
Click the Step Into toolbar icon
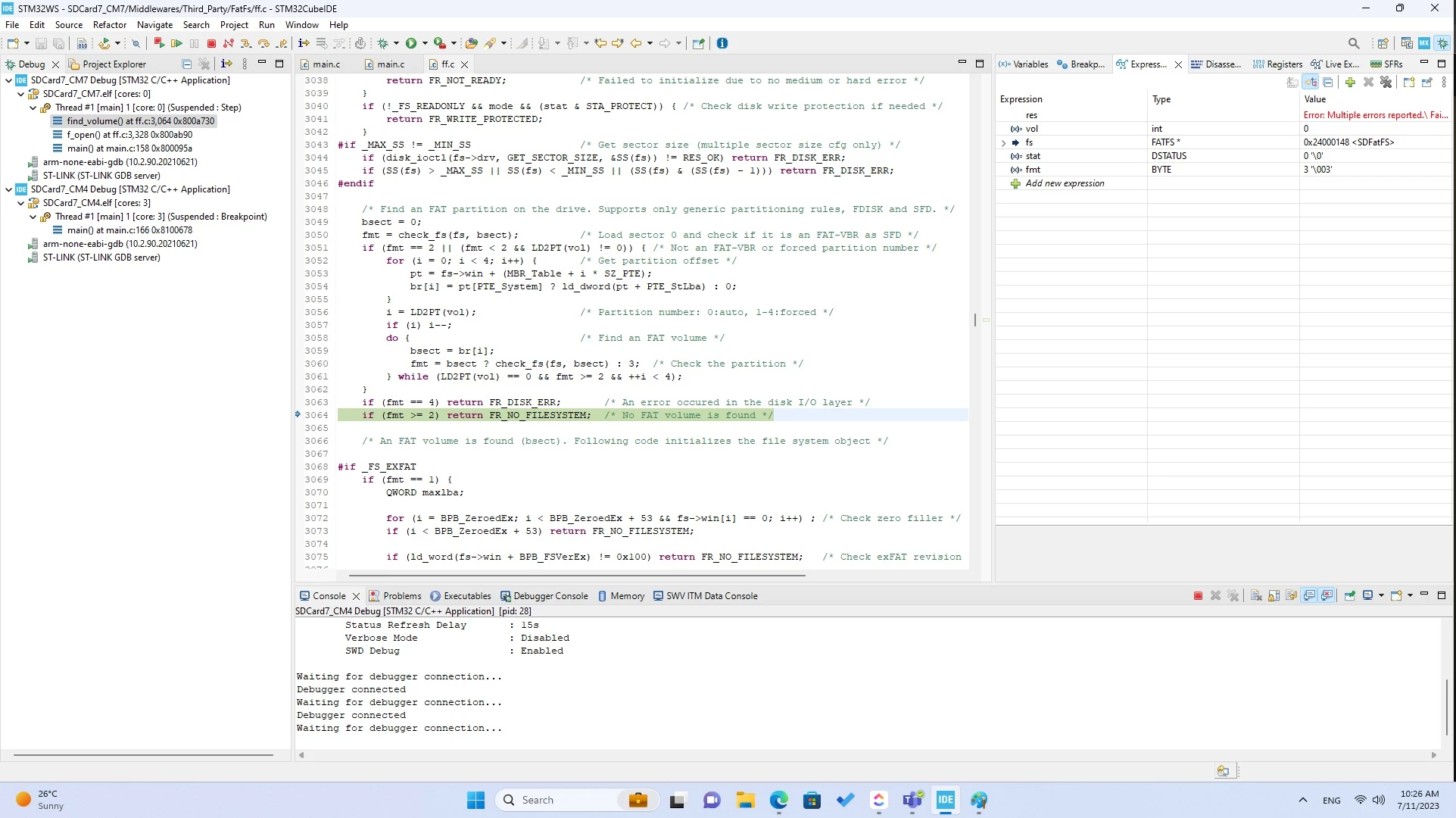pos(246,44)
